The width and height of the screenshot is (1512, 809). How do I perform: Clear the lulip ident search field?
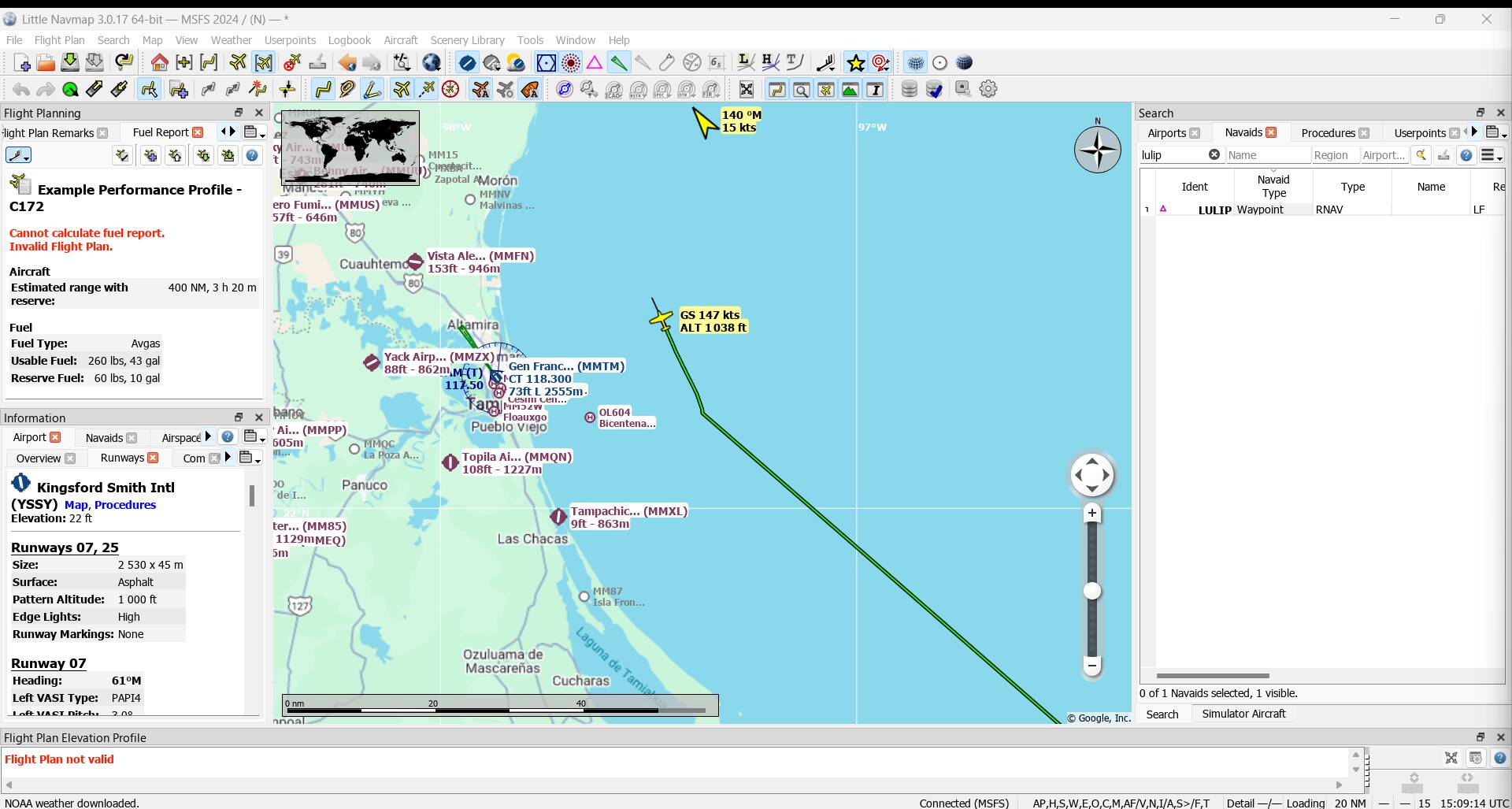(1214, 155)
